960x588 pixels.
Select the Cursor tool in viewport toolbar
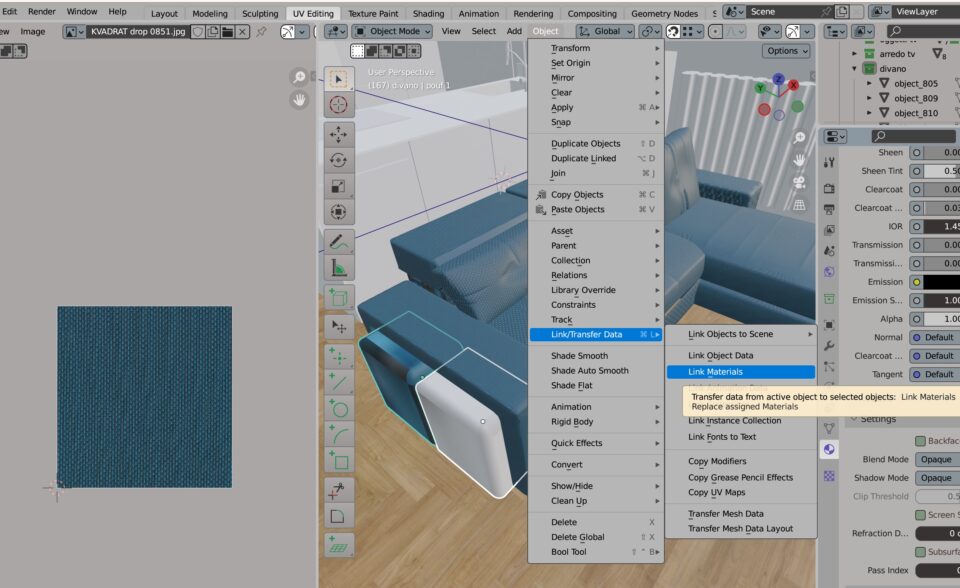[339, 104]
